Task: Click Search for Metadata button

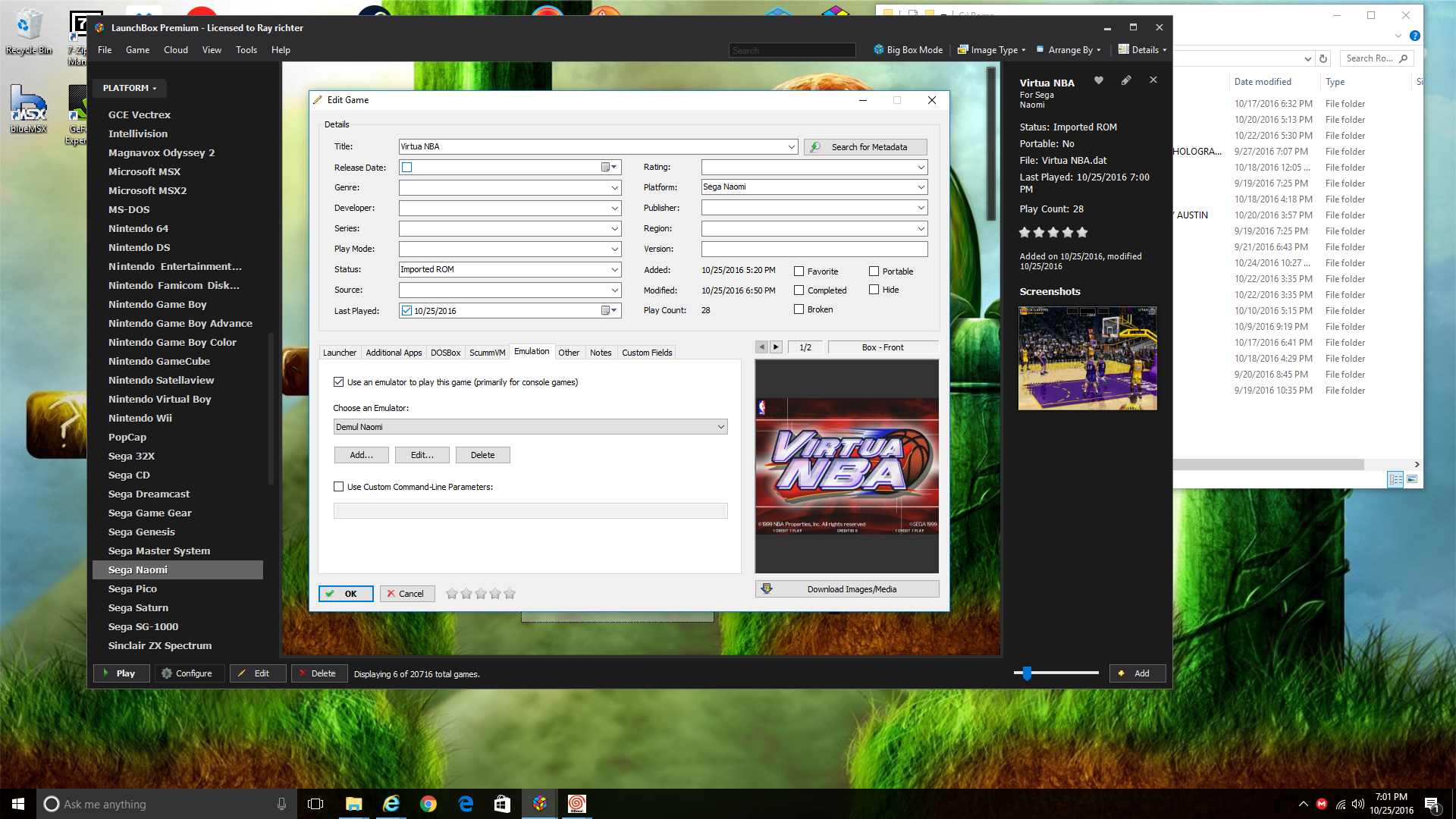Action: tap(865, 147)
